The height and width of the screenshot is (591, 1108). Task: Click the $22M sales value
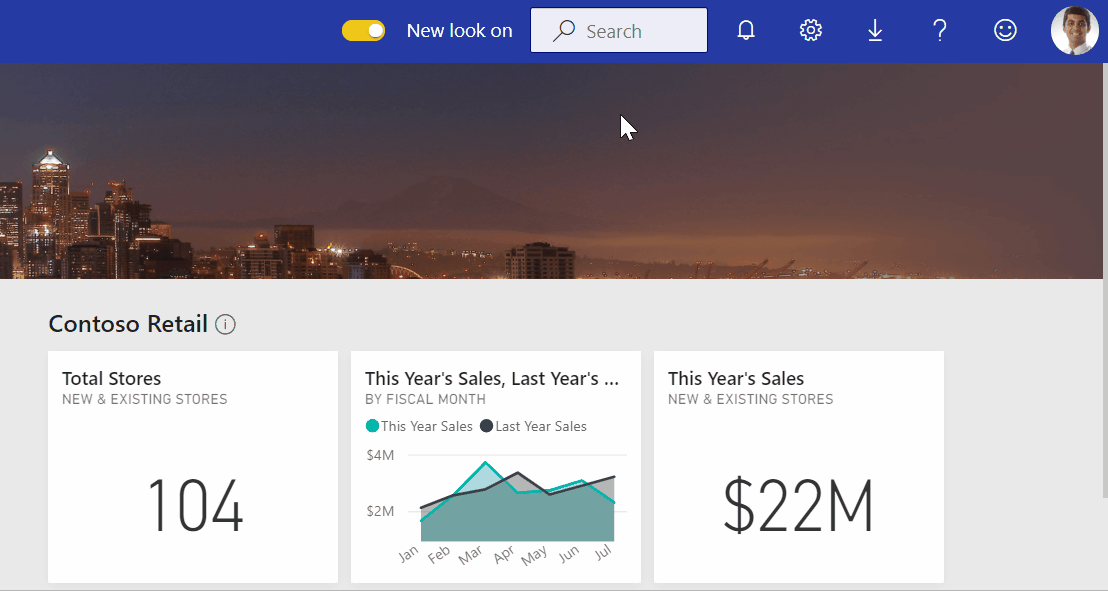pyautogui.click(x=798, y=507)
